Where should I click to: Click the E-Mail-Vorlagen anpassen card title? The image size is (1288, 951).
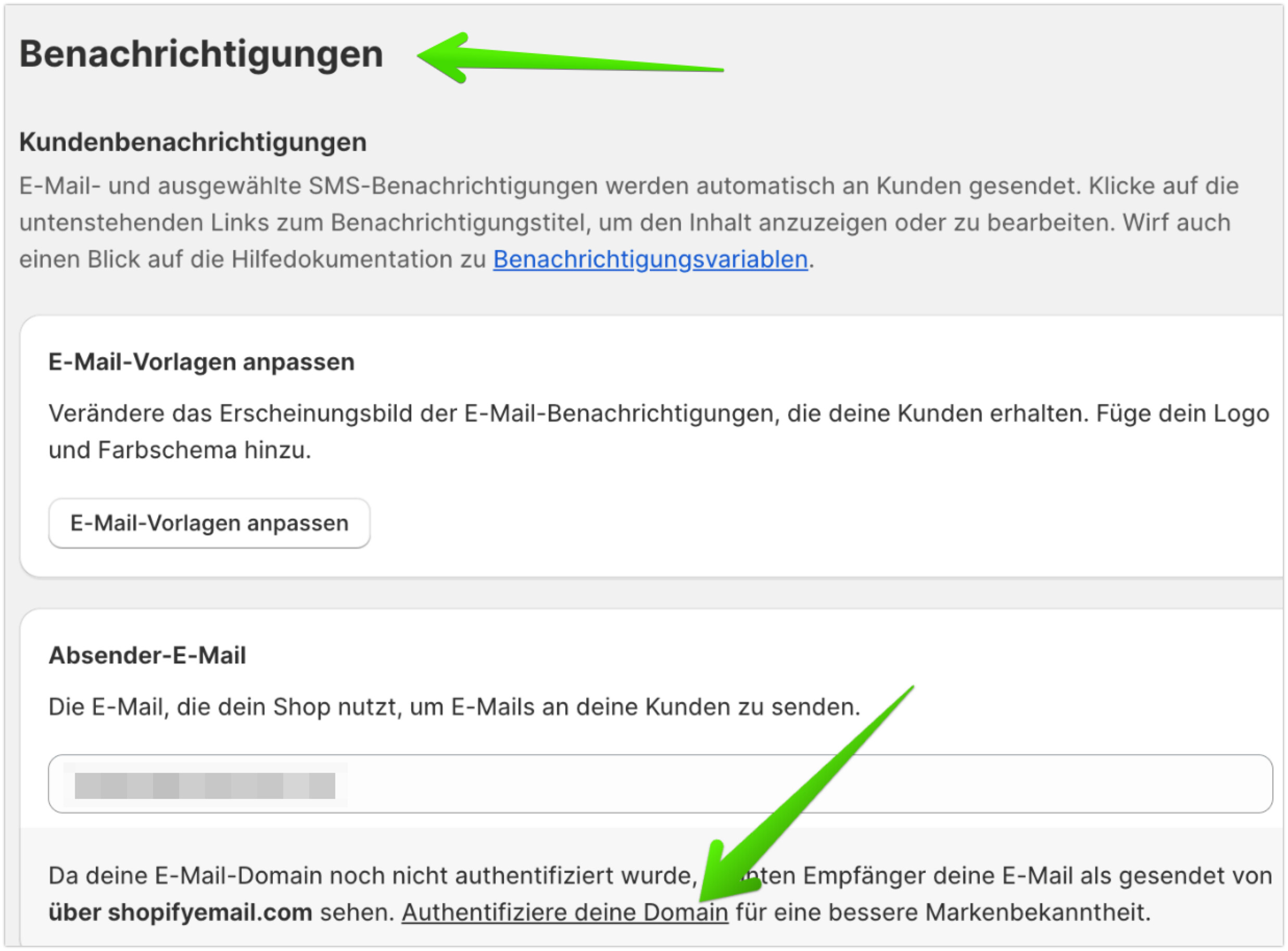click(201, 362)
